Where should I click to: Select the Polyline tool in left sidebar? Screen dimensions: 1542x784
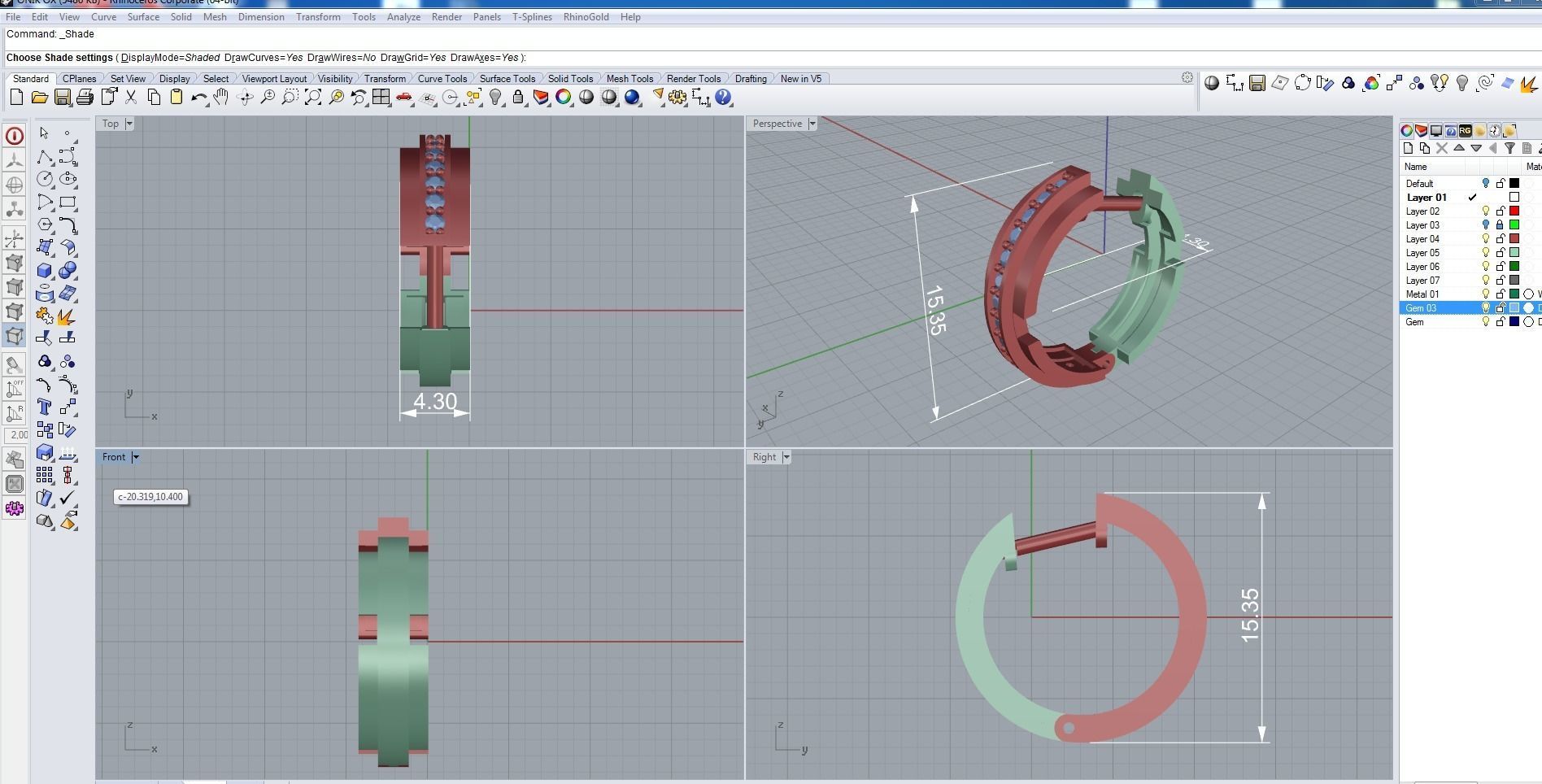(x=45, y=156)
